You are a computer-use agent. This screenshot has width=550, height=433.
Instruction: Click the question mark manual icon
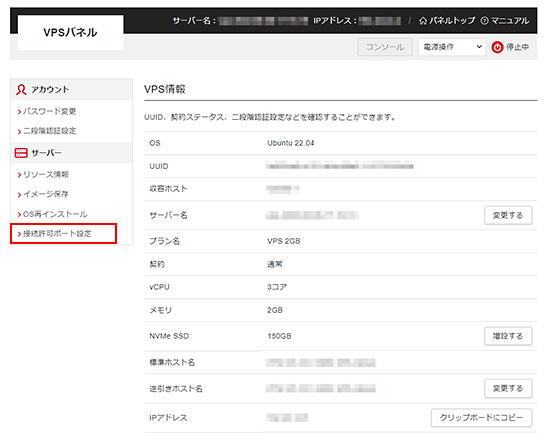pos(484,21)
